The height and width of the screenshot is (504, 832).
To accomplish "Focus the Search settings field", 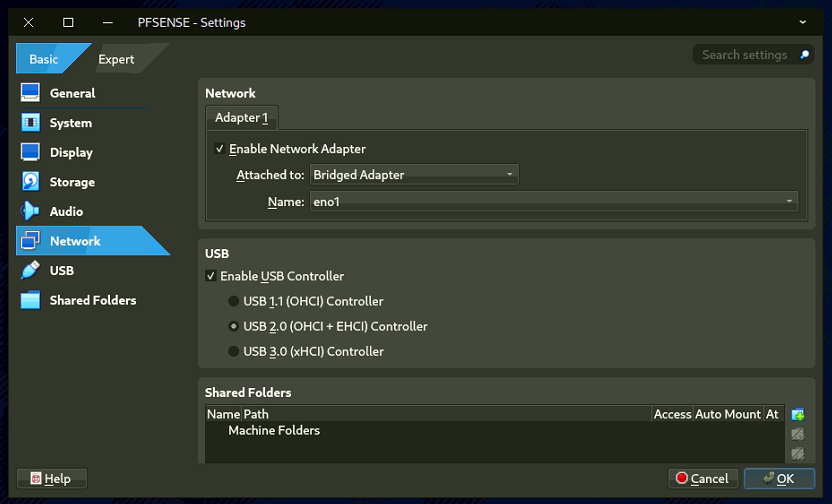I will point(745,55).
